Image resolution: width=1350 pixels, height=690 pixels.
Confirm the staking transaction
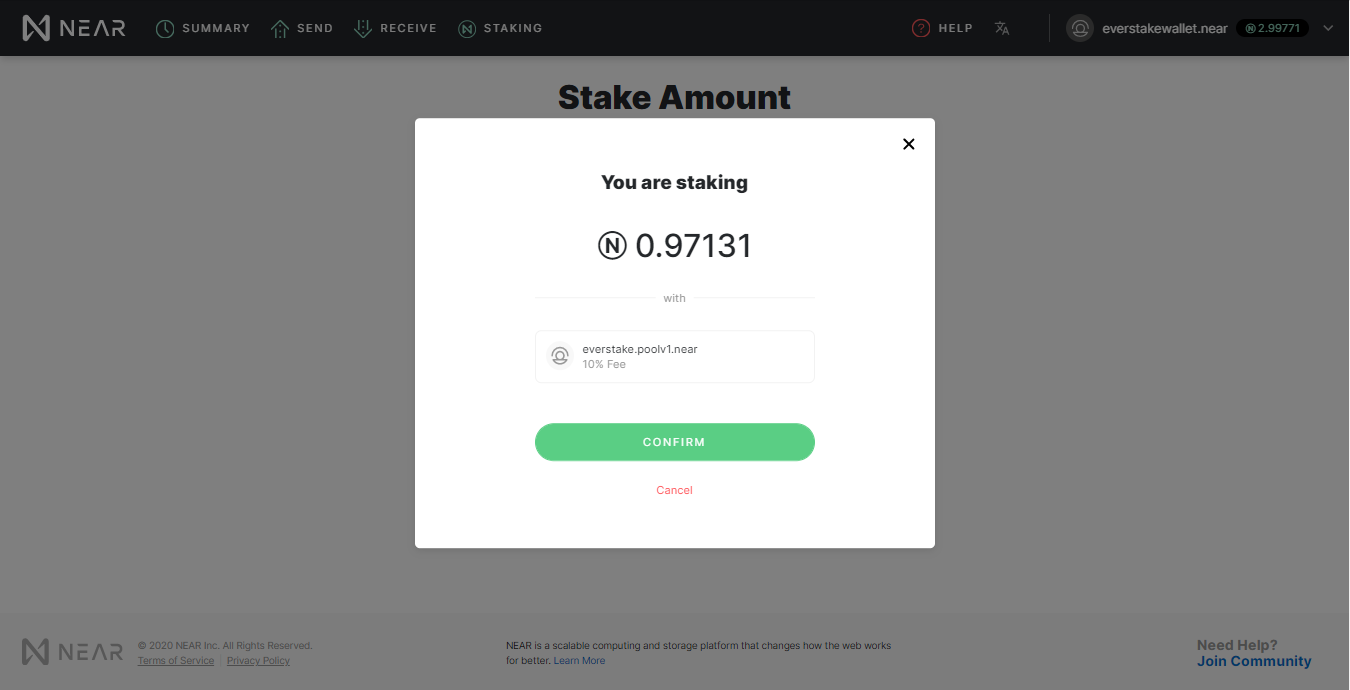[x=675, y=442]
